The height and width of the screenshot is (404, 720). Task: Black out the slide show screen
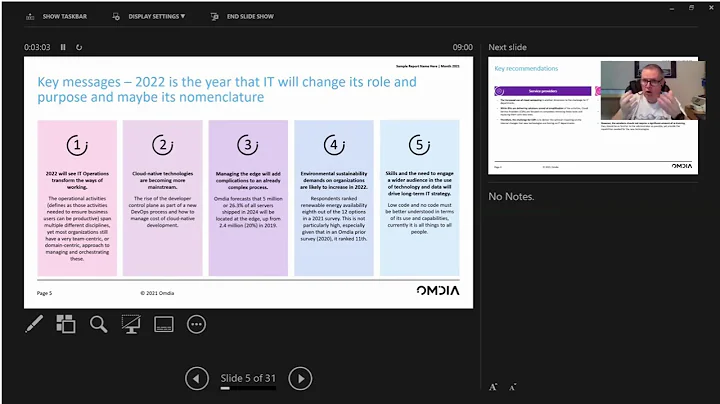(x=131, y=324)
